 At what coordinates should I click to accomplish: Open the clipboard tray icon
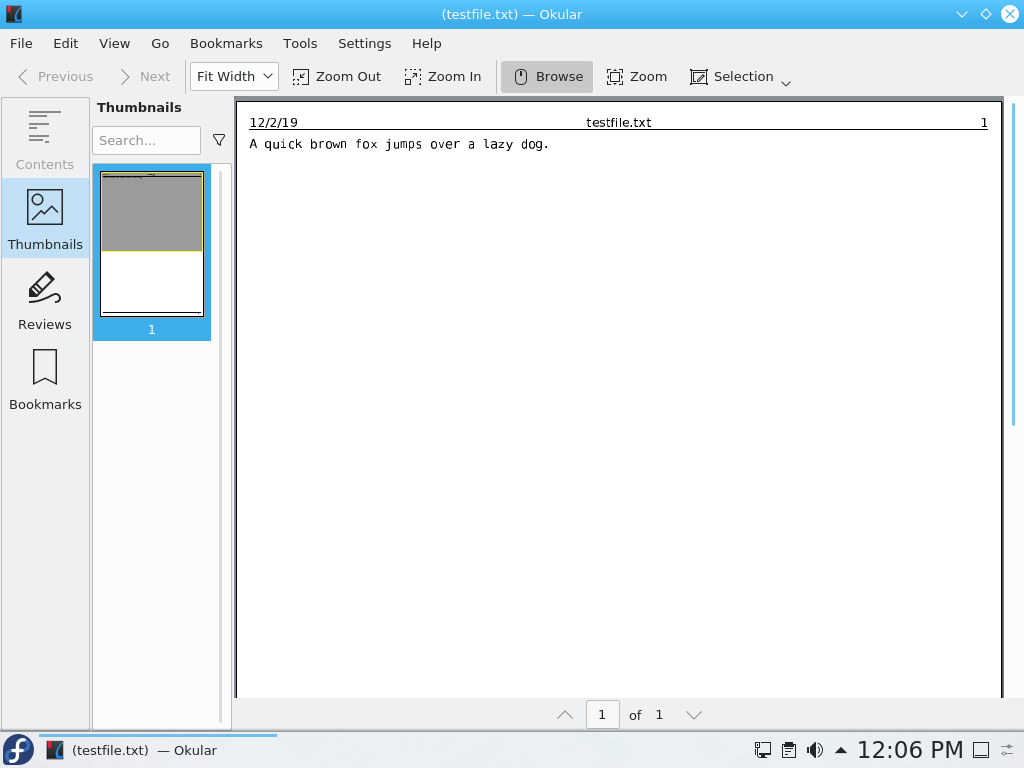point(789,750)
